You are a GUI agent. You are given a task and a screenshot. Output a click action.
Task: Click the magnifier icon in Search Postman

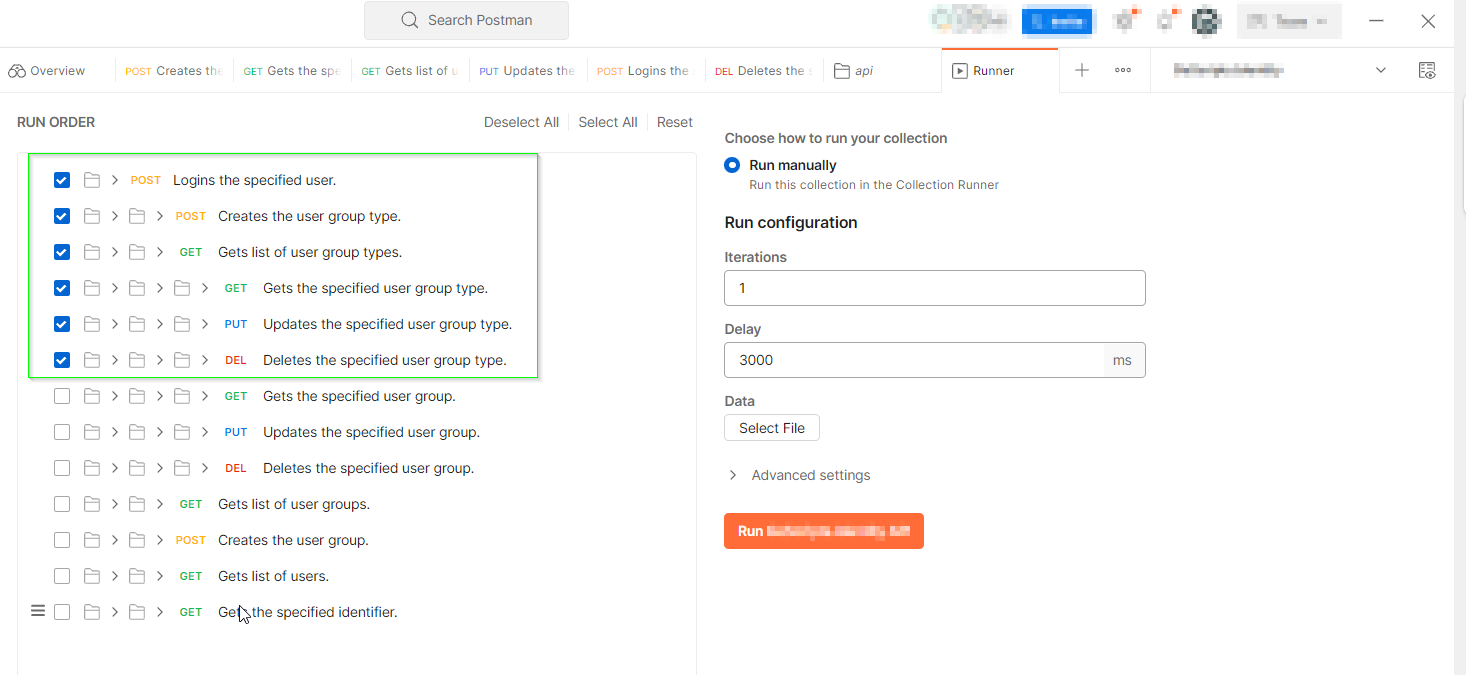[409, 20]
